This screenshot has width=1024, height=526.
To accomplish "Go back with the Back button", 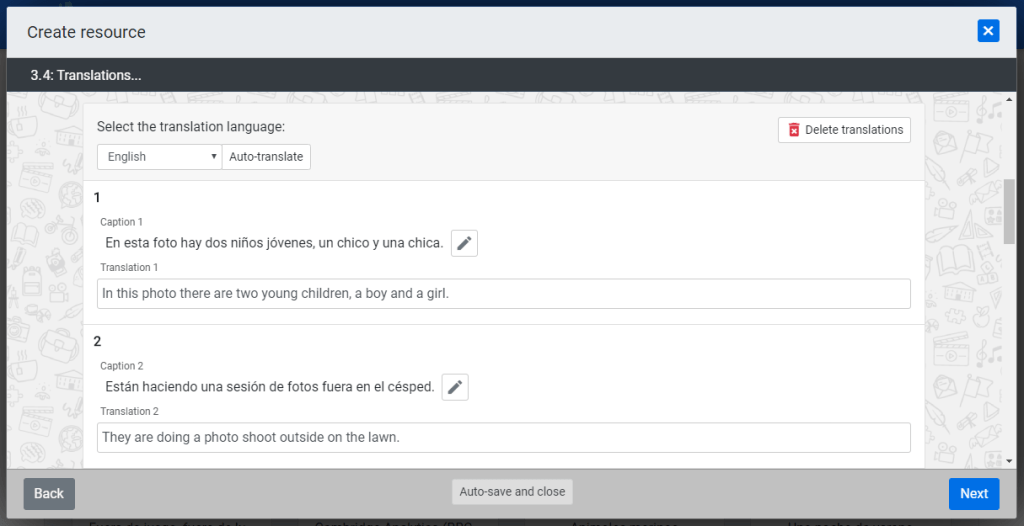I will [49, 493].
